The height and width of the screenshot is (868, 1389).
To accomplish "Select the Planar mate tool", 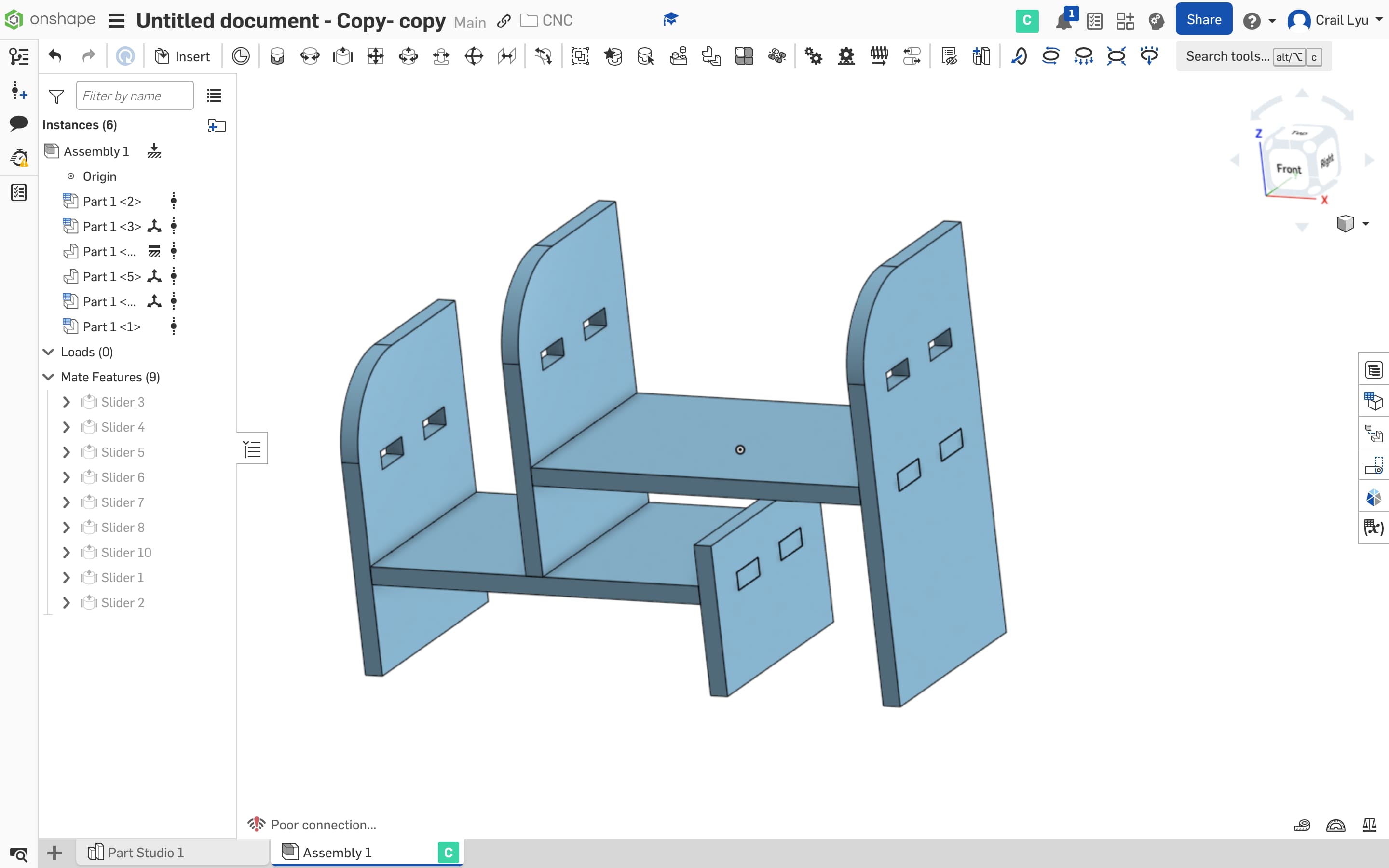I will pyautogui.click(x=375, y=55).
